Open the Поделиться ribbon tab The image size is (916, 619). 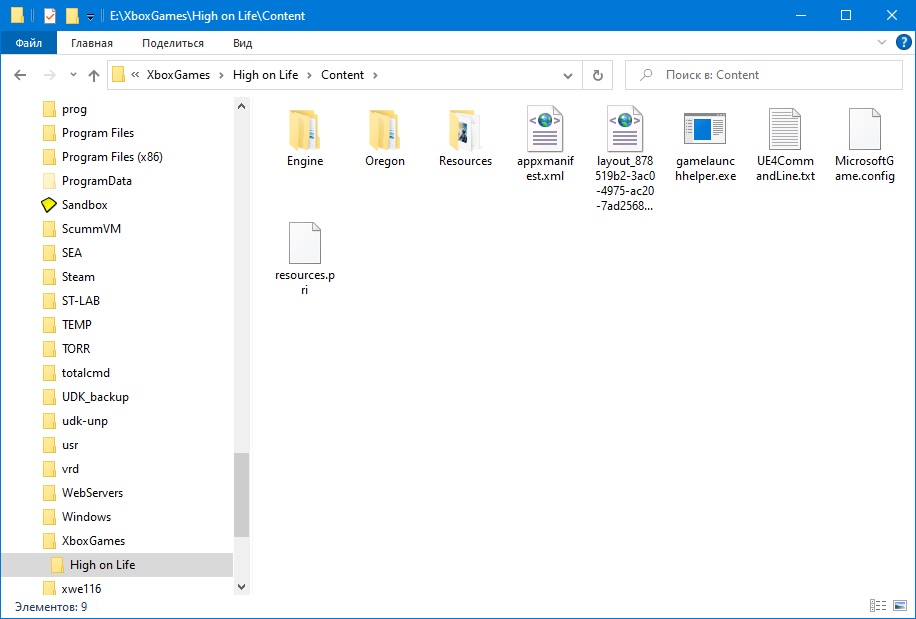point(173,43)
